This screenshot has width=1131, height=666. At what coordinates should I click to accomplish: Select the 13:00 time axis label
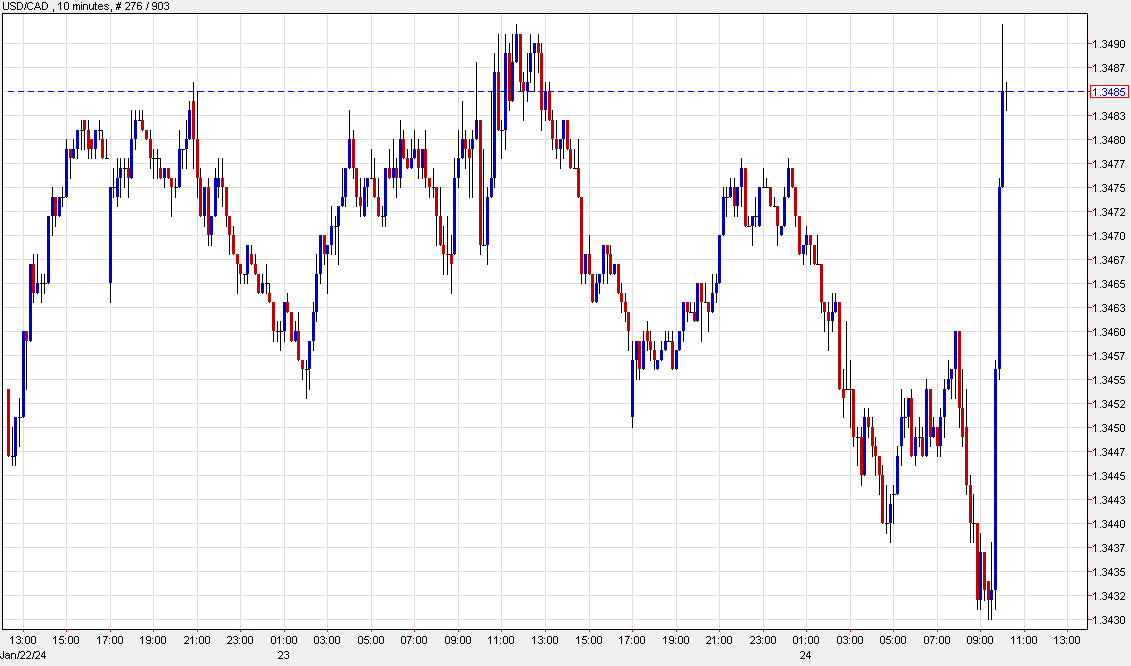[22, 642]
